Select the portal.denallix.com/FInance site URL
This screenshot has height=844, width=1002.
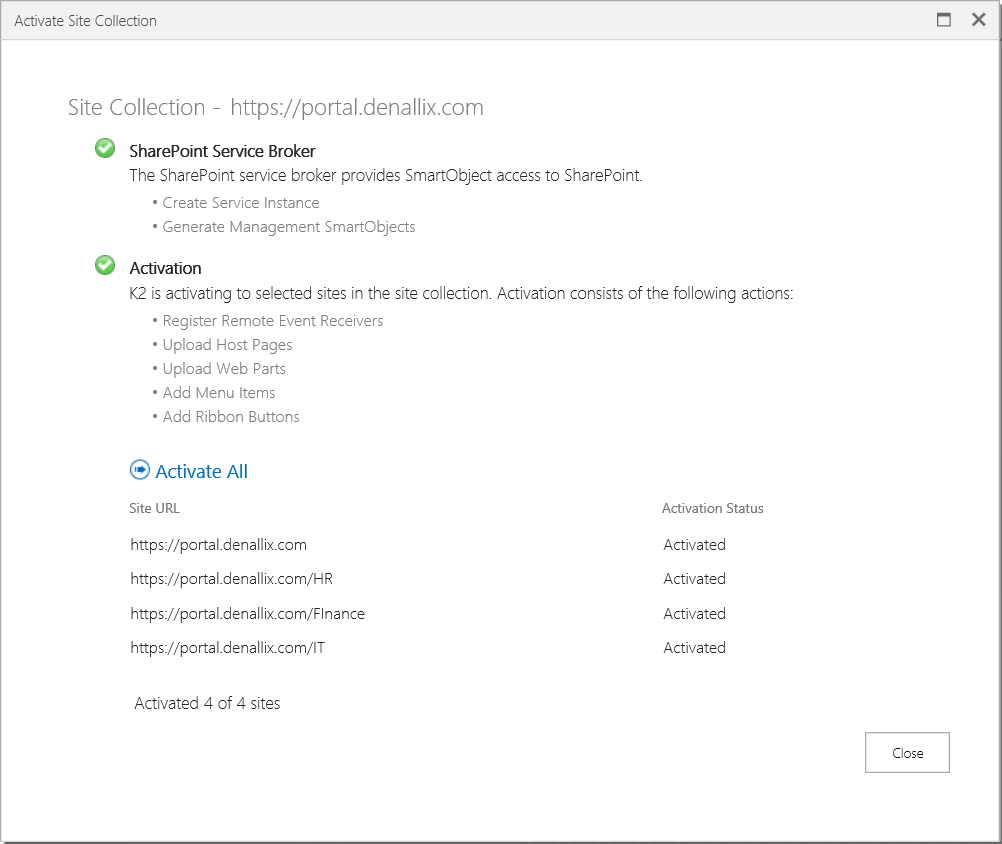(247, 614)
